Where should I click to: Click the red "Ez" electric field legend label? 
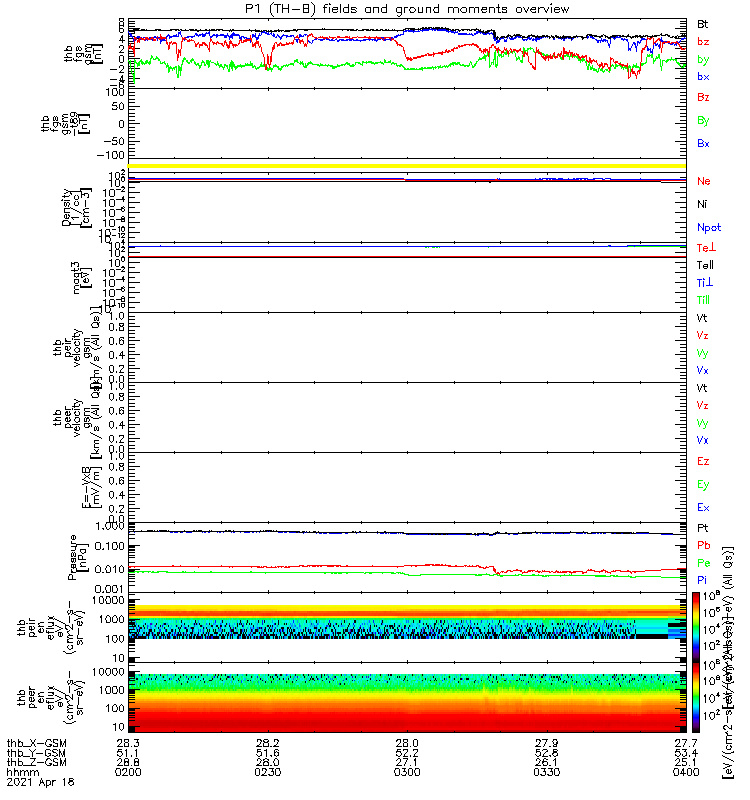coord(703,461)
